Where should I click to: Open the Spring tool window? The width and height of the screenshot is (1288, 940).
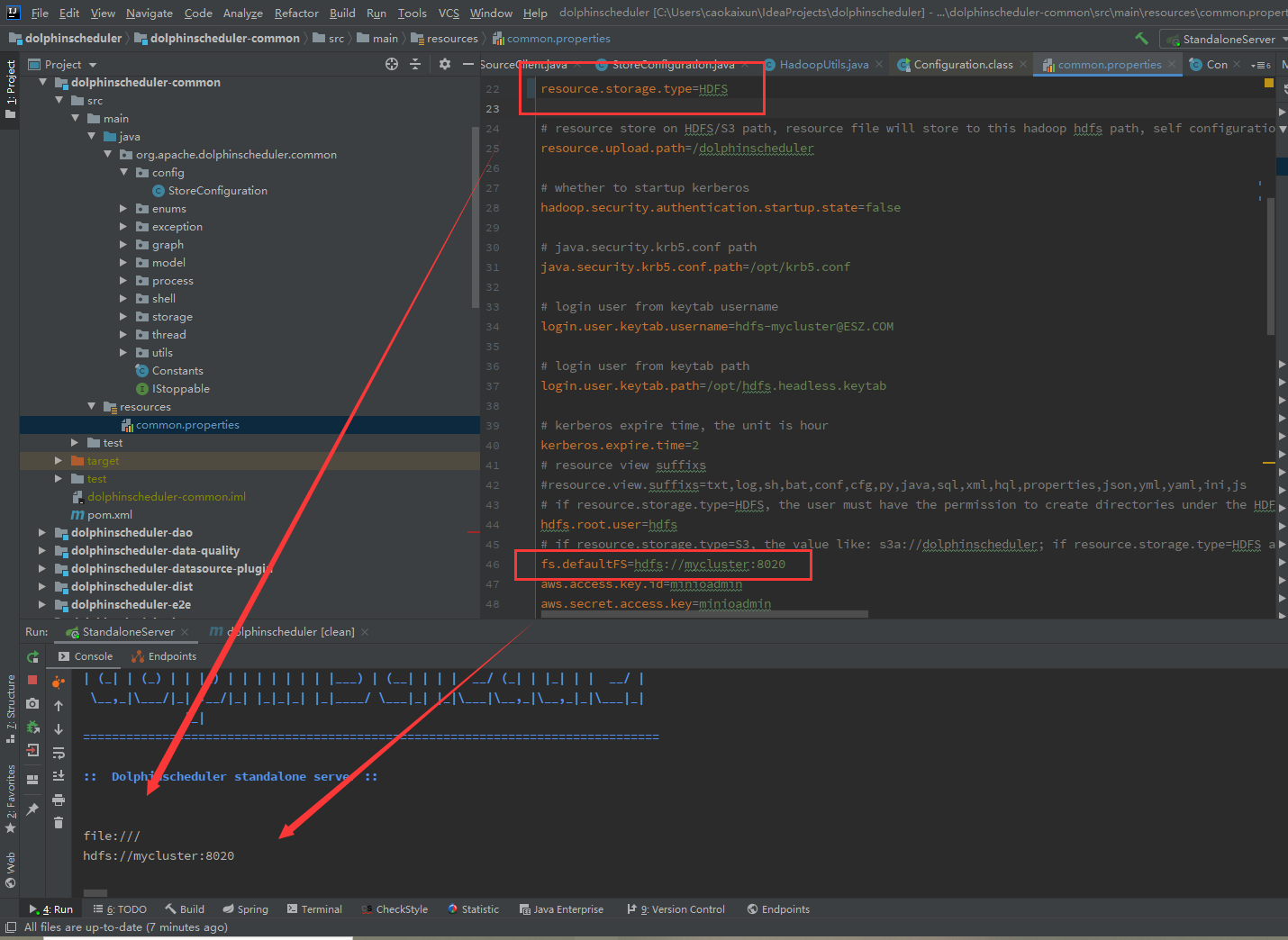[x=246, y=909]
